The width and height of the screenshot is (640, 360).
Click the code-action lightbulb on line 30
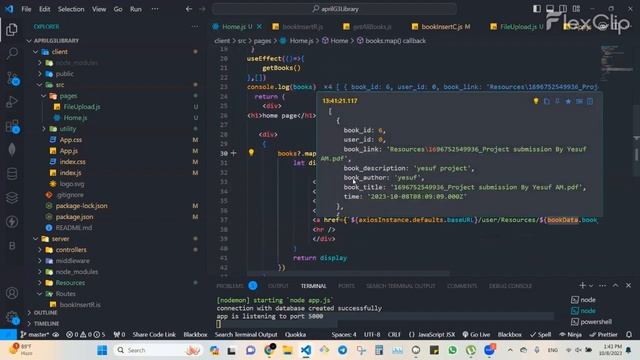tap(251, 153)
